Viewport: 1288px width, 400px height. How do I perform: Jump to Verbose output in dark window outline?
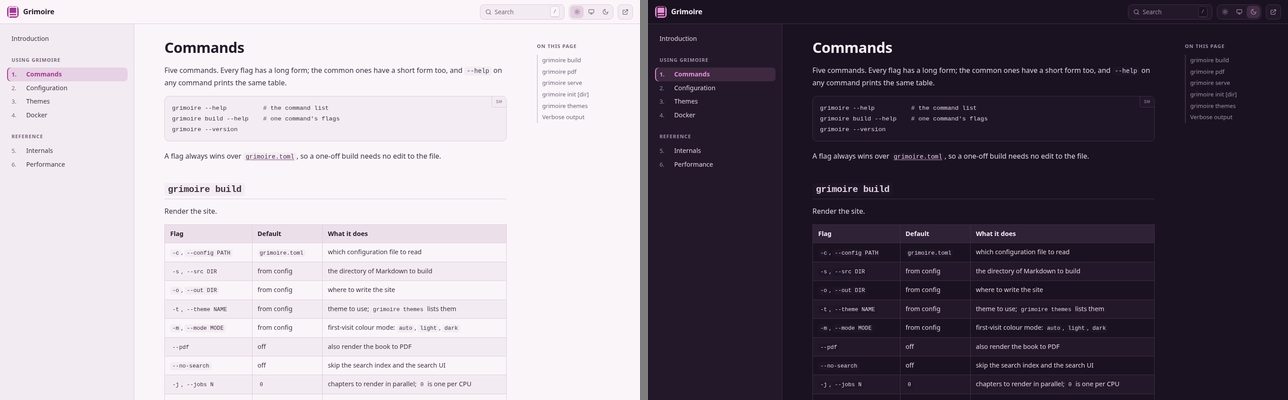click(x=1211, y=117)
